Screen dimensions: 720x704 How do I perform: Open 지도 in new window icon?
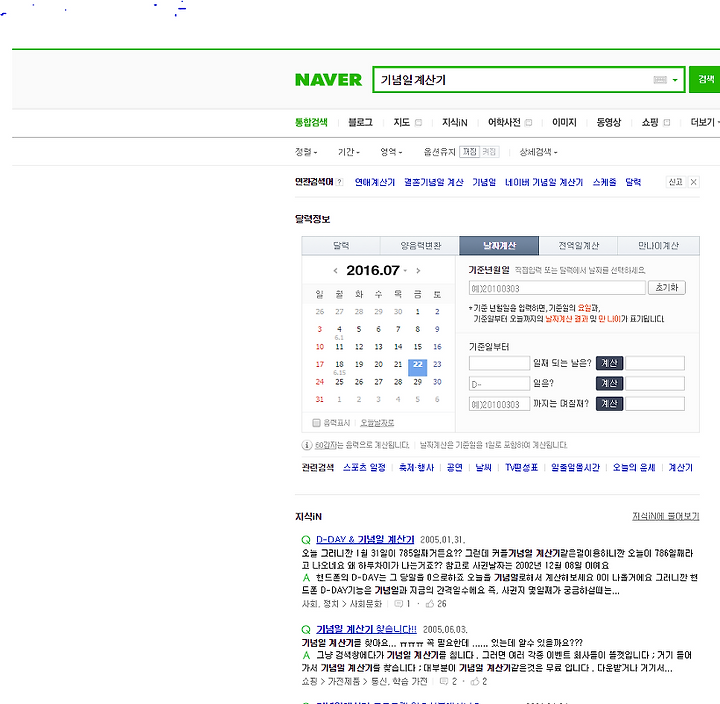click(418, 123)
